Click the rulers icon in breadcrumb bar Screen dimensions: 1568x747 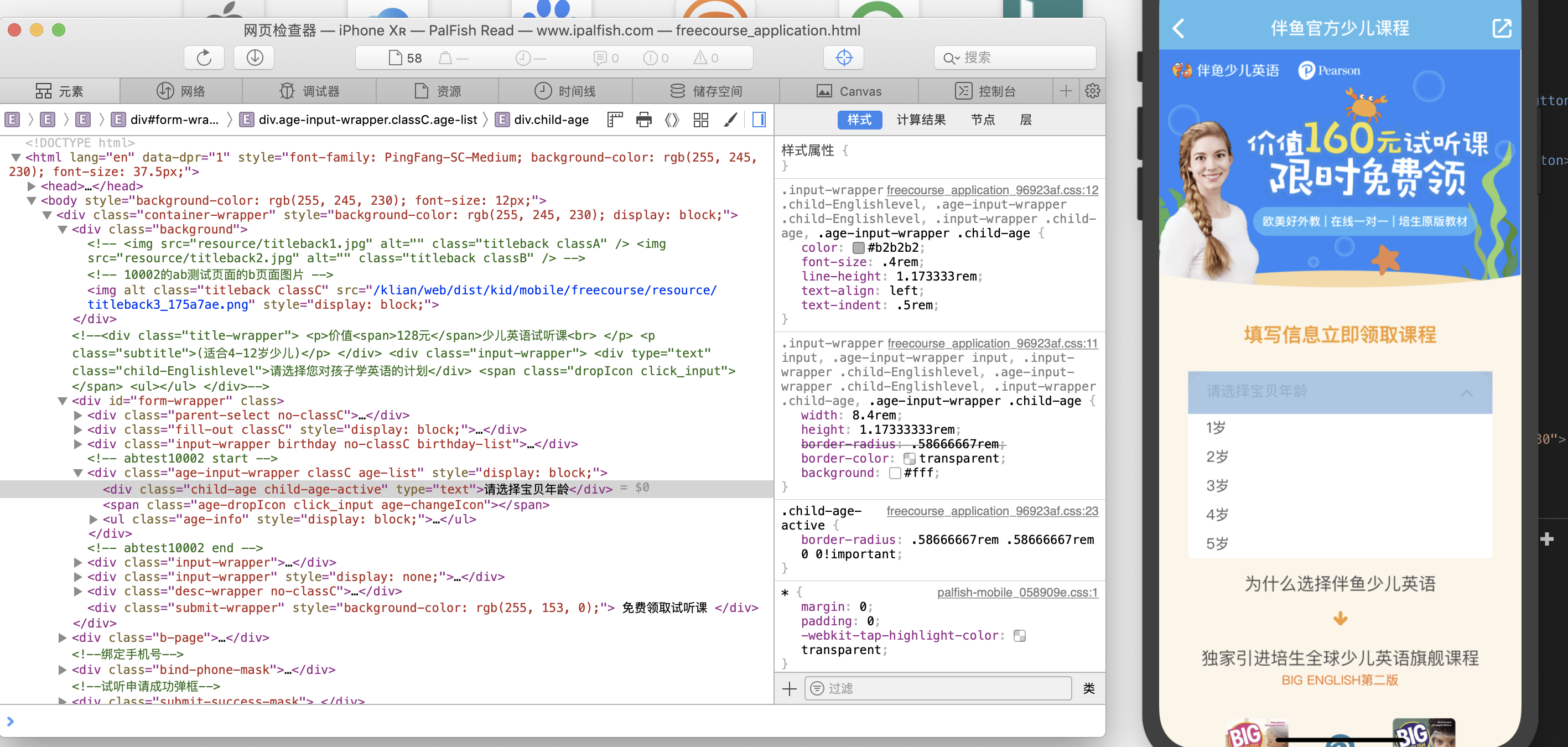point(615,120)
